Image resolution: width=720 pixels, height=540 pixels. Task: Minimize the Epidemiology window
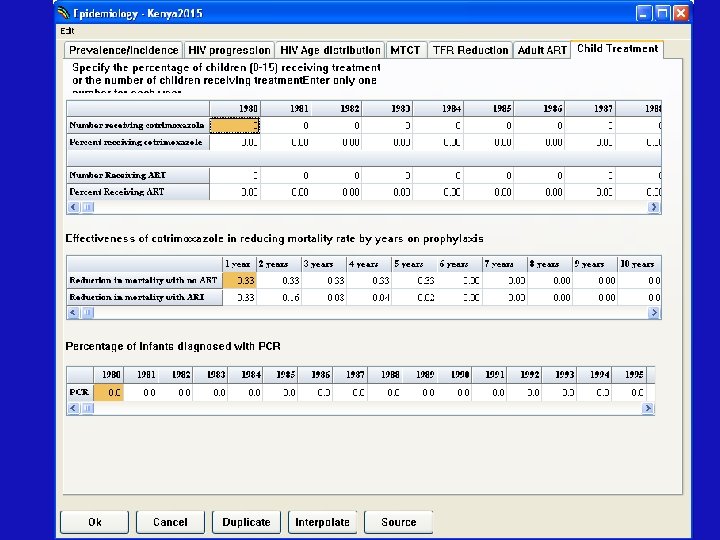pyautogui.click(x=643, y=13)
